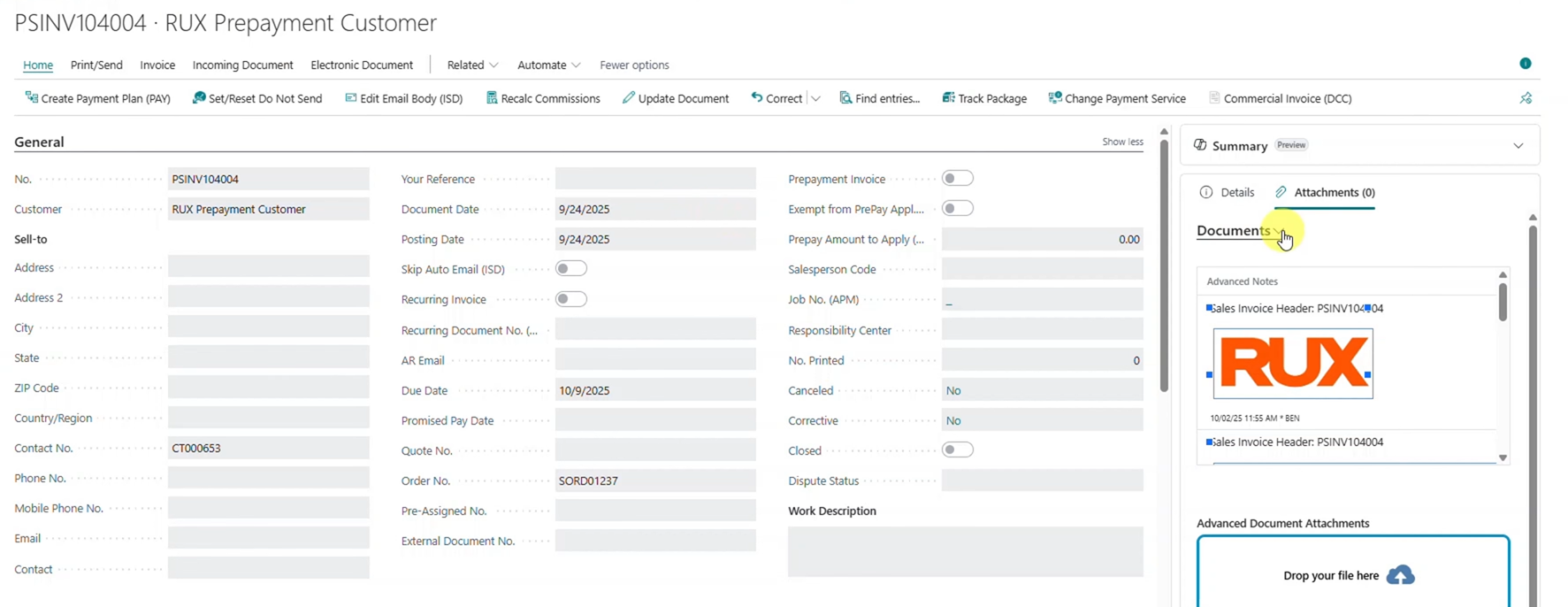
Task: Click the Work Description text box
Action: (965, 552)
